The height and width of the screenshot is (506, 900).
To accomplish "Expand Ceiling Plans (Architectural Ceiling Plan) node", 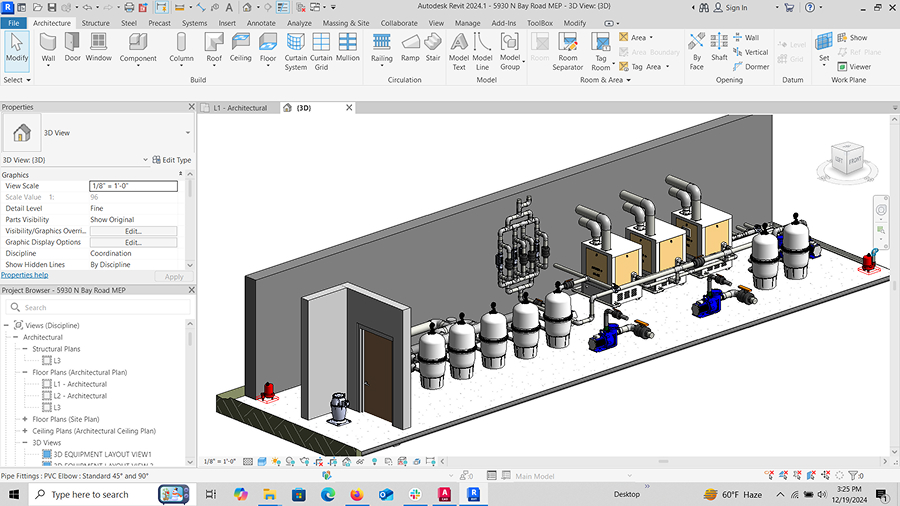I will point(25,431).
